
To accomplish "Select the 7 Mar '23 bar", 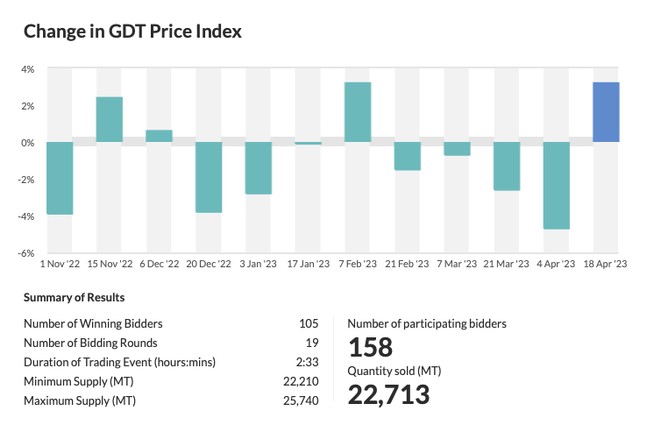I will tap(457, 149).
